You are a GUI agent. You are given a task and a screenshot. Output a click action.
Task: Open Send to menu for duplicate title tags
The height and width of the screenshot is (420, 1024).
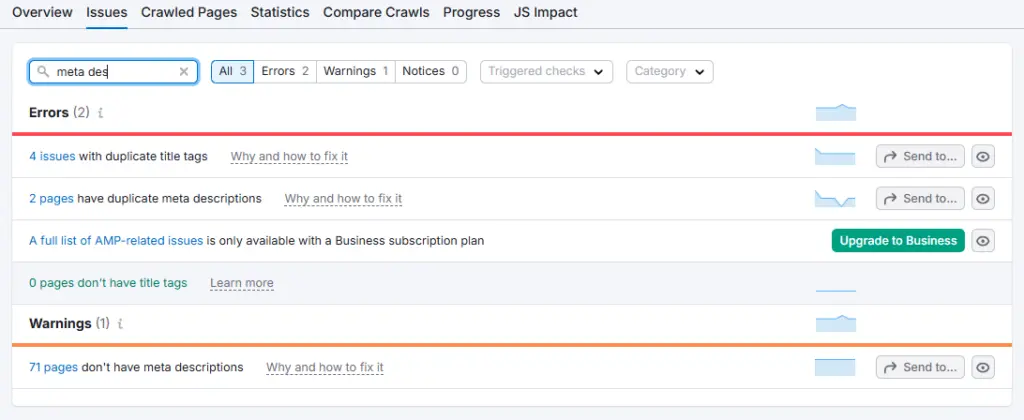pos(920,157)
